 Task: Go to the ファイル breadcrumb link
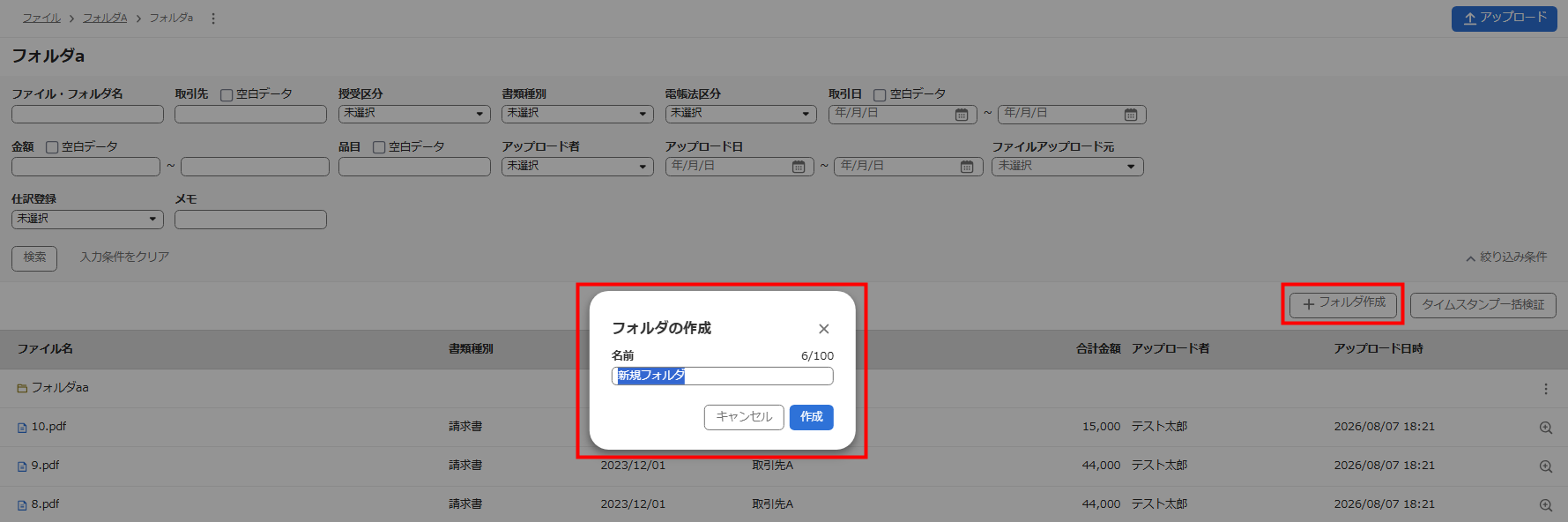tap(41, 18)
